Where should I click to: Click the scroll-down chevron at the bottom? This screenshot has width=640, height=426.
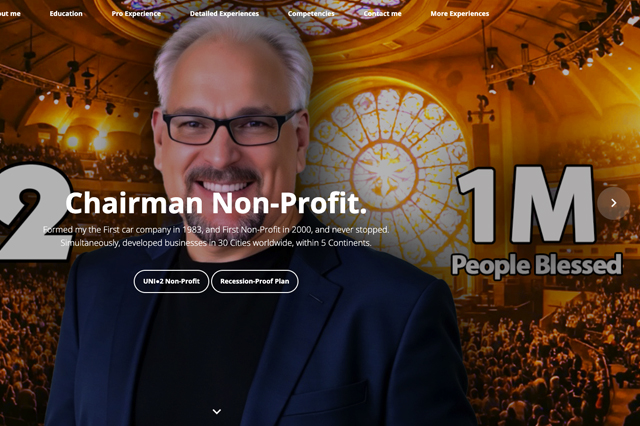click(217, 411)
